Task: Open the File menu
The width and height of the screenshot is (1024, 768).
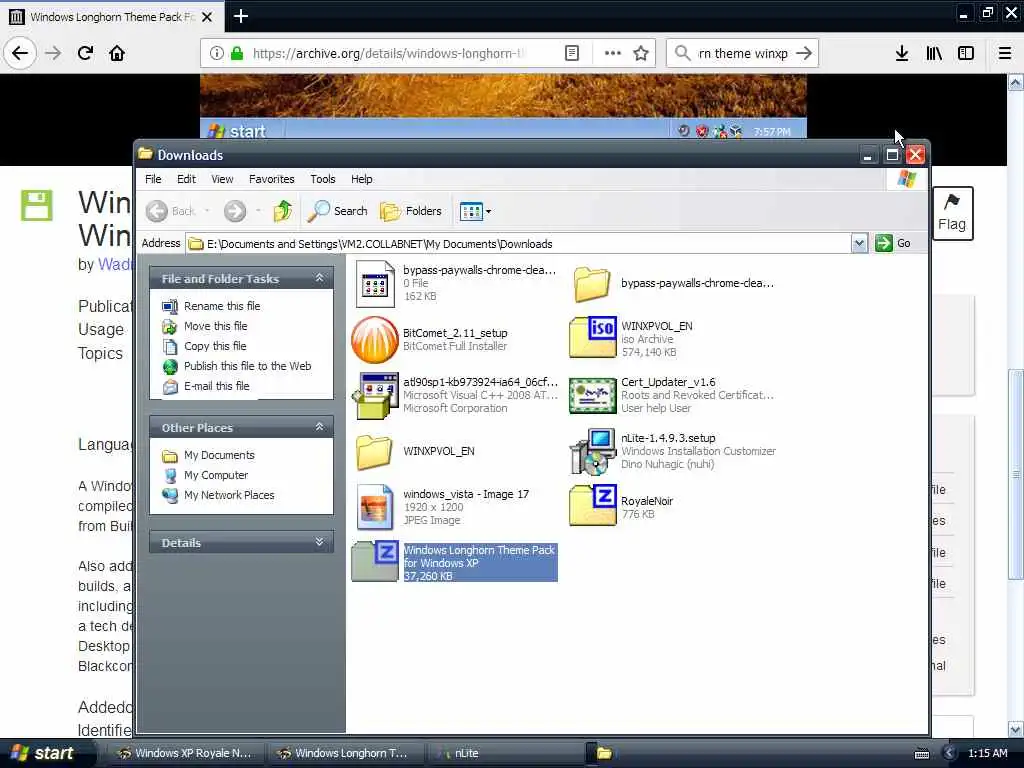Action: tap(153, 179)
